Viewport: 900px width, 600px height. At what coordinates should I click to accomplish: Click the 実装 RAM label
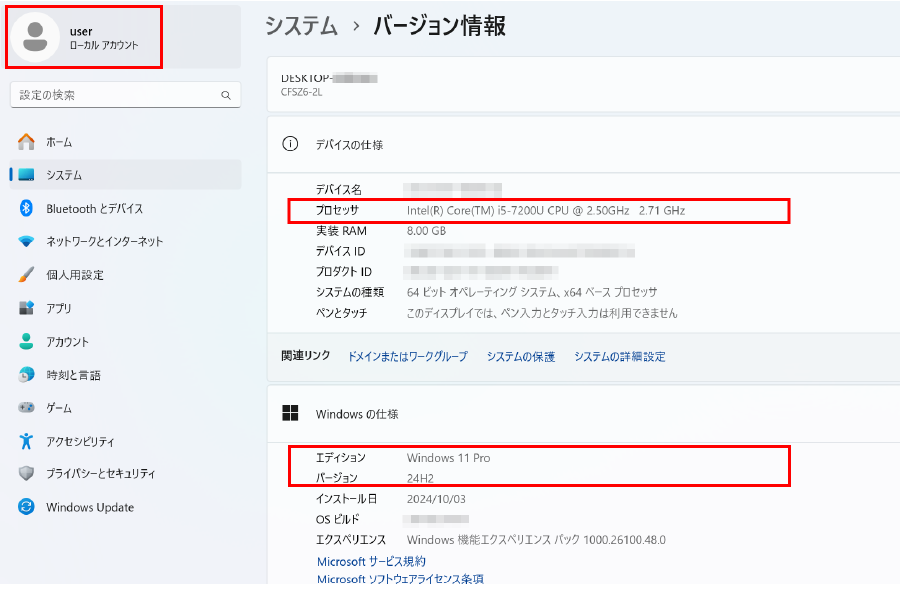click(x=341, y=231)
